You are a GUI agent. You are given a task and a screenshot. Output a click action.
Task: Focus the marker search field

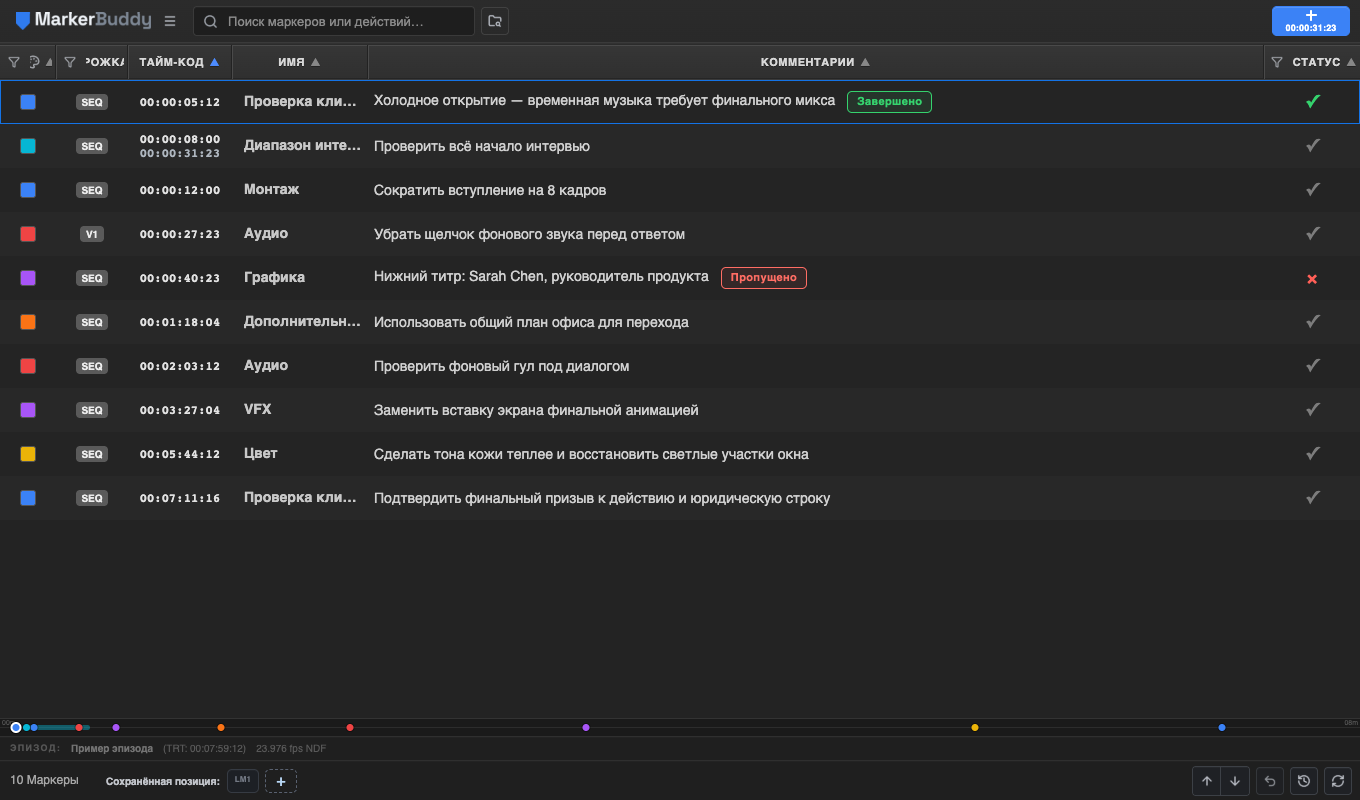334,21
